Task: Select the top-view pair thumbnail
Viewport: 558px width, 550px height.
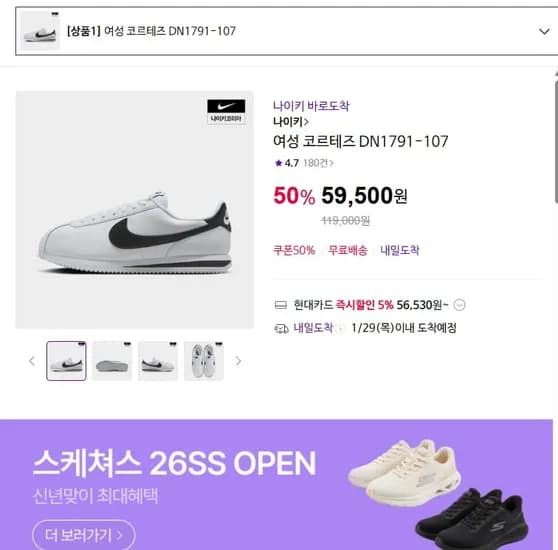Action: (204, 361)
